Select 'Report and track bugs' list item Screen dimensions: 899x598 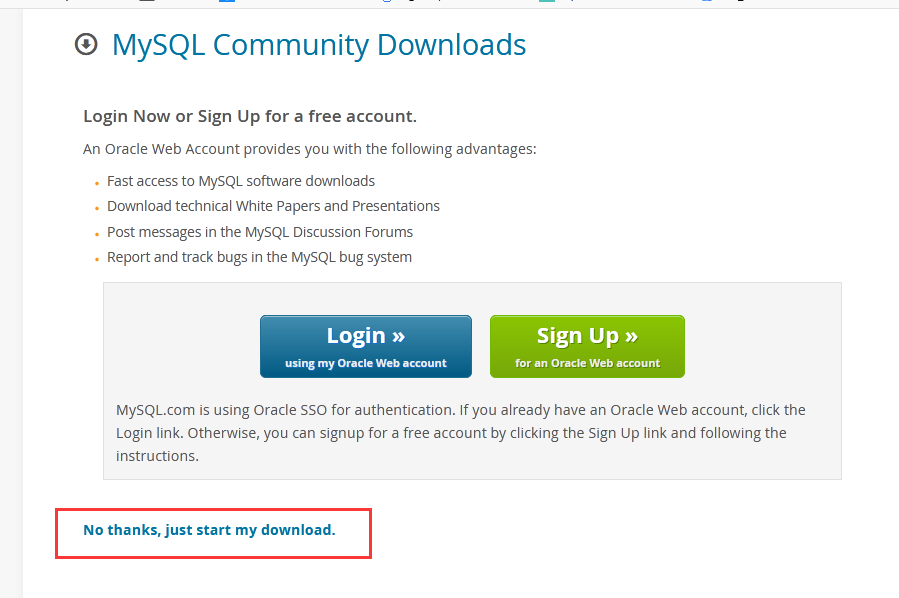pyautogui.click(x=259, y=257)
